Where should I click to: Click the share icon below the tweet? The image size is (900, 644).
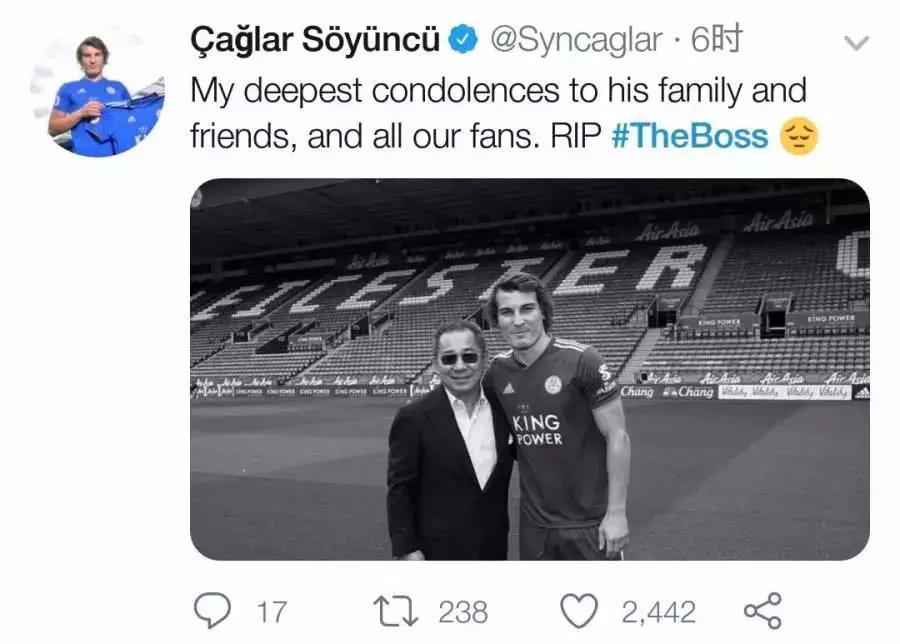pos(762,610)
